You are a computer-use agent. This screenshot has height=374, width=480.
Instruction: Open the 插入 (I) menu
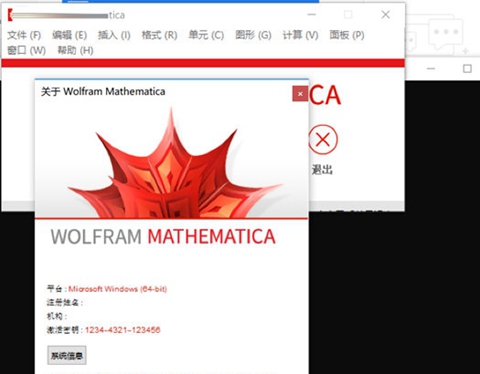click(x=114, y=35)
